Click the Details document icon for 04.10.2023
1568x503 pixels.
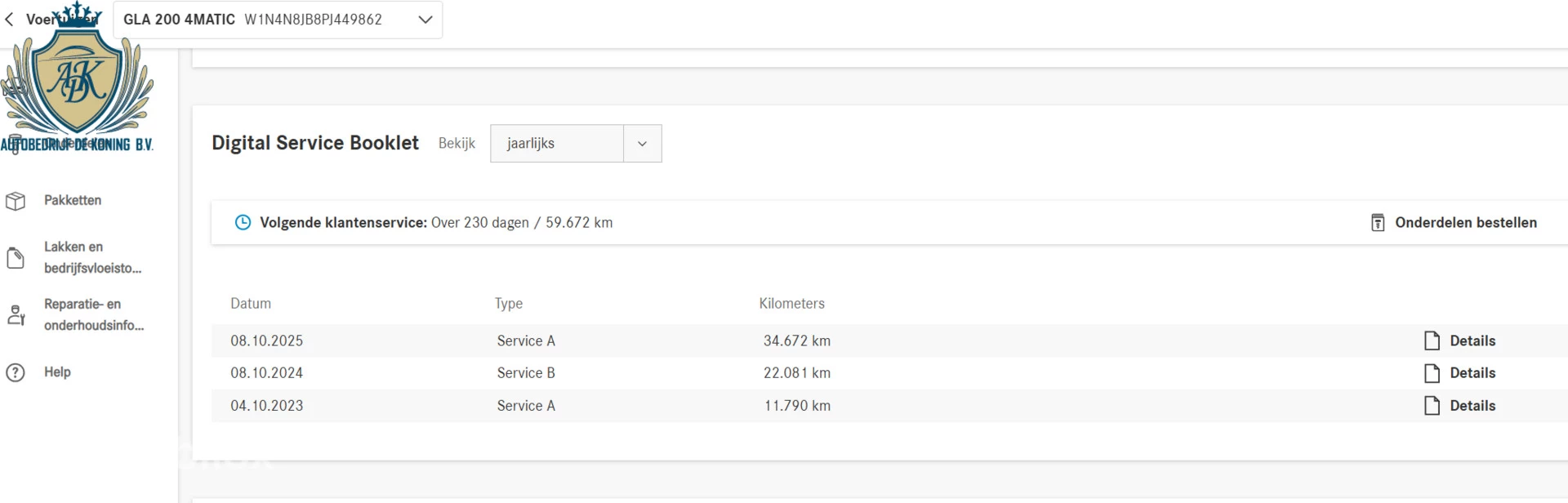tap(1432, 406)
